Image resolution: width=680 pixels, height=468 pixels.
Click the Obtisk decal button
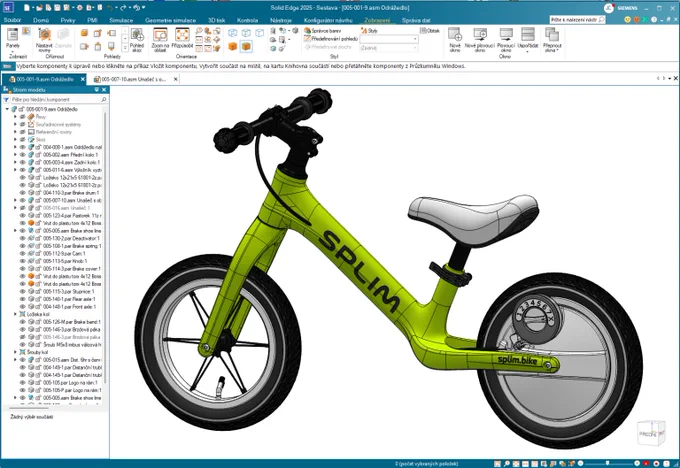[x=430, y=31]
